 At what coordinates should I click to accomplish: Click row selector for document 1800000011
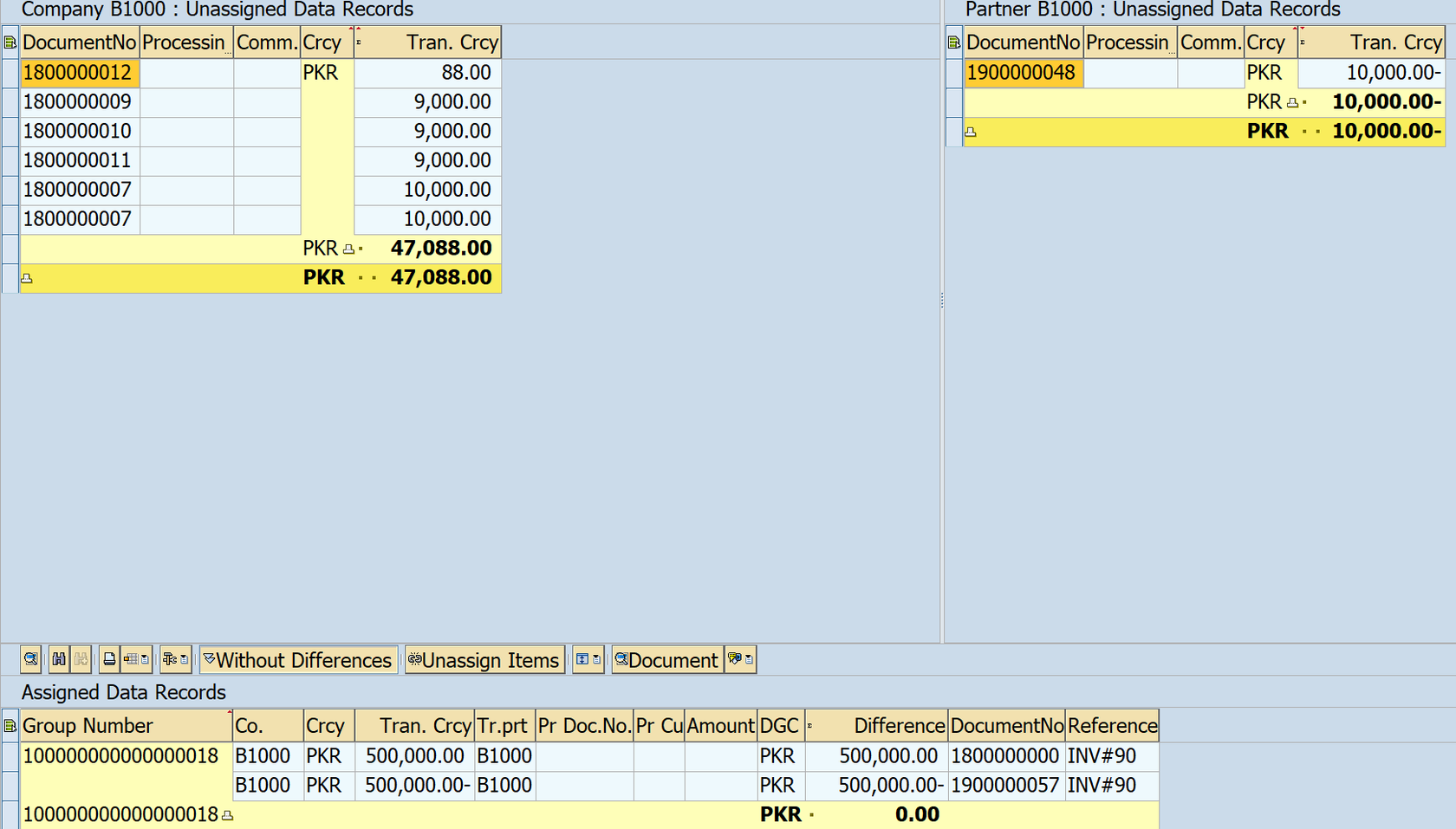10,161
